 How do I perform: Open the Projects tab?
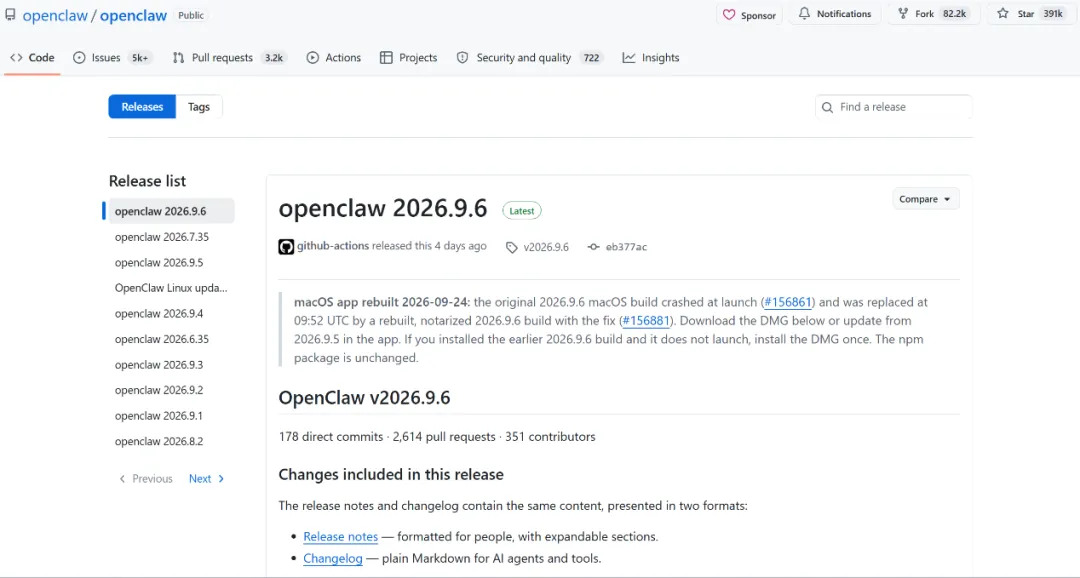point(408,58)
